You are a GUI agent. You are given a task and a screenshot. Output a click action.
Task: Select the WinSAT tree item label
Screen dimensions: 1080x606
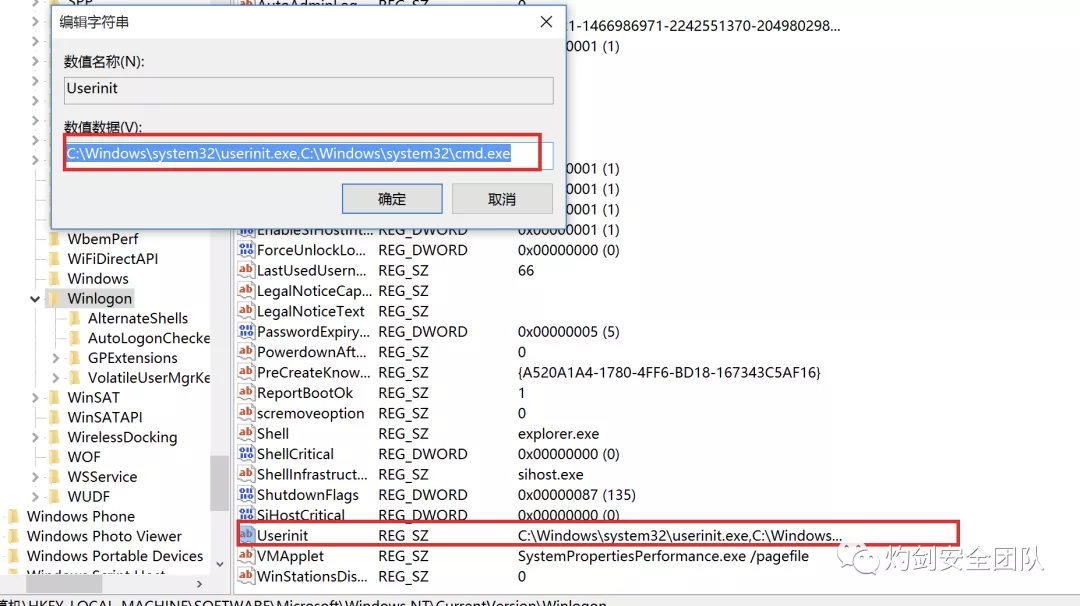(94, 398)
